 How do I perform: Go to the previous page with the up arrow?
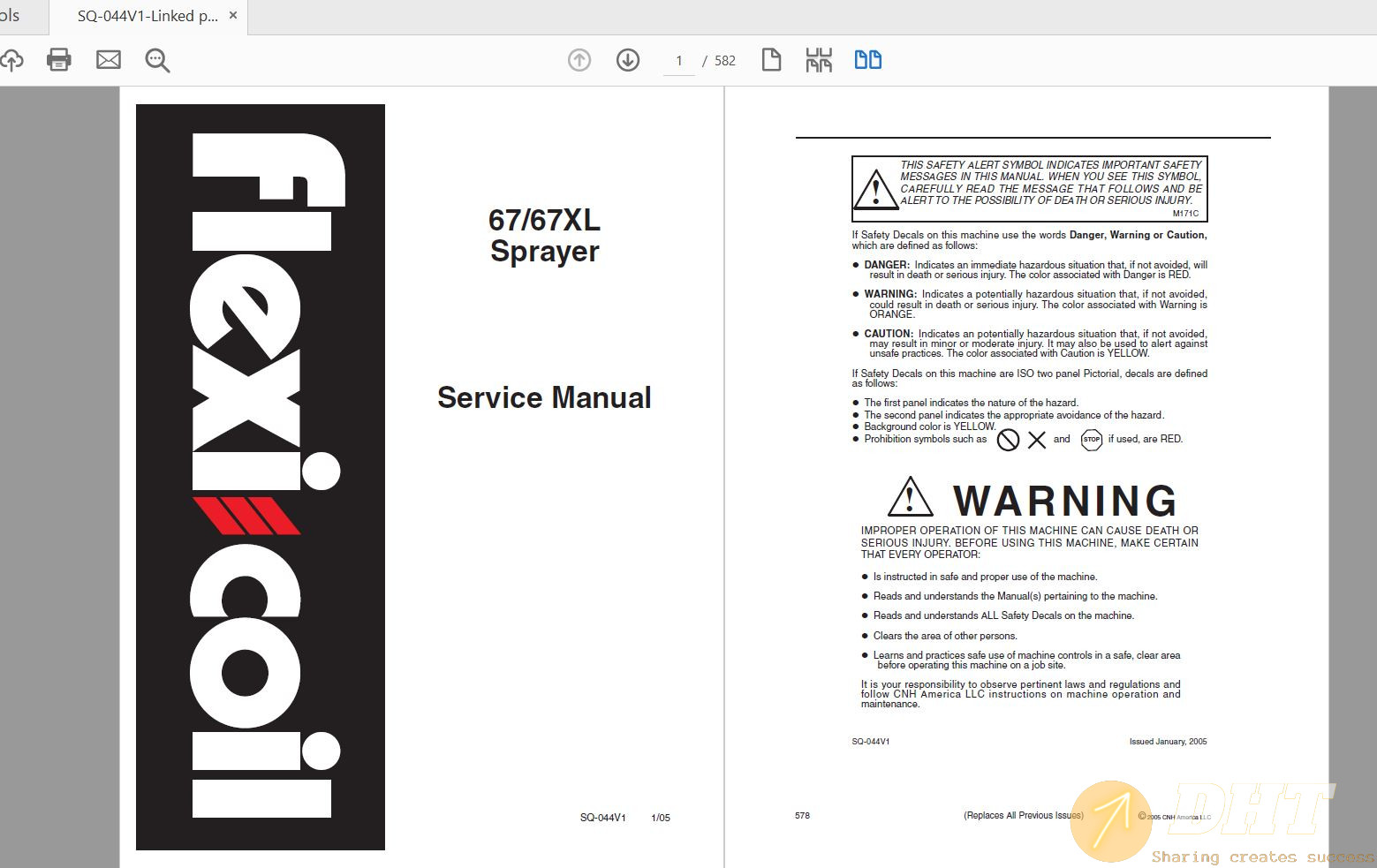pos(579,60)
